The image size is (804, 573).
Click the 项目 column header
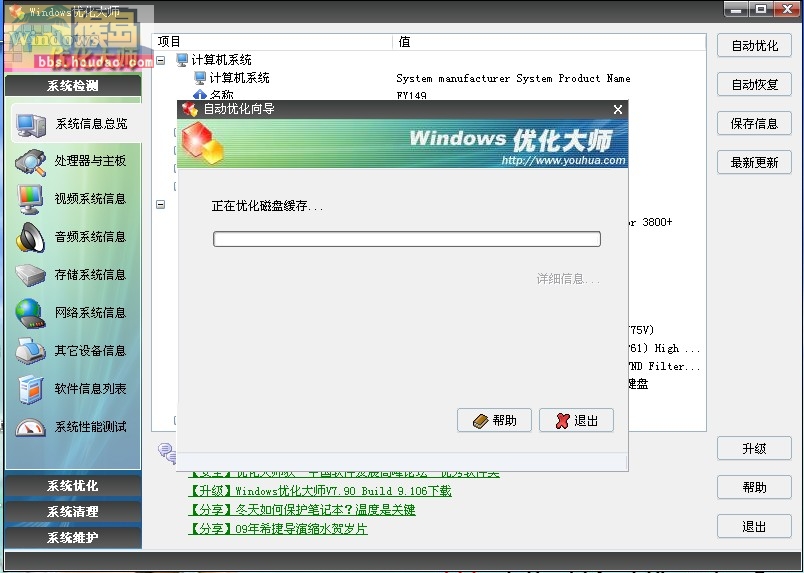coord(273,42)
